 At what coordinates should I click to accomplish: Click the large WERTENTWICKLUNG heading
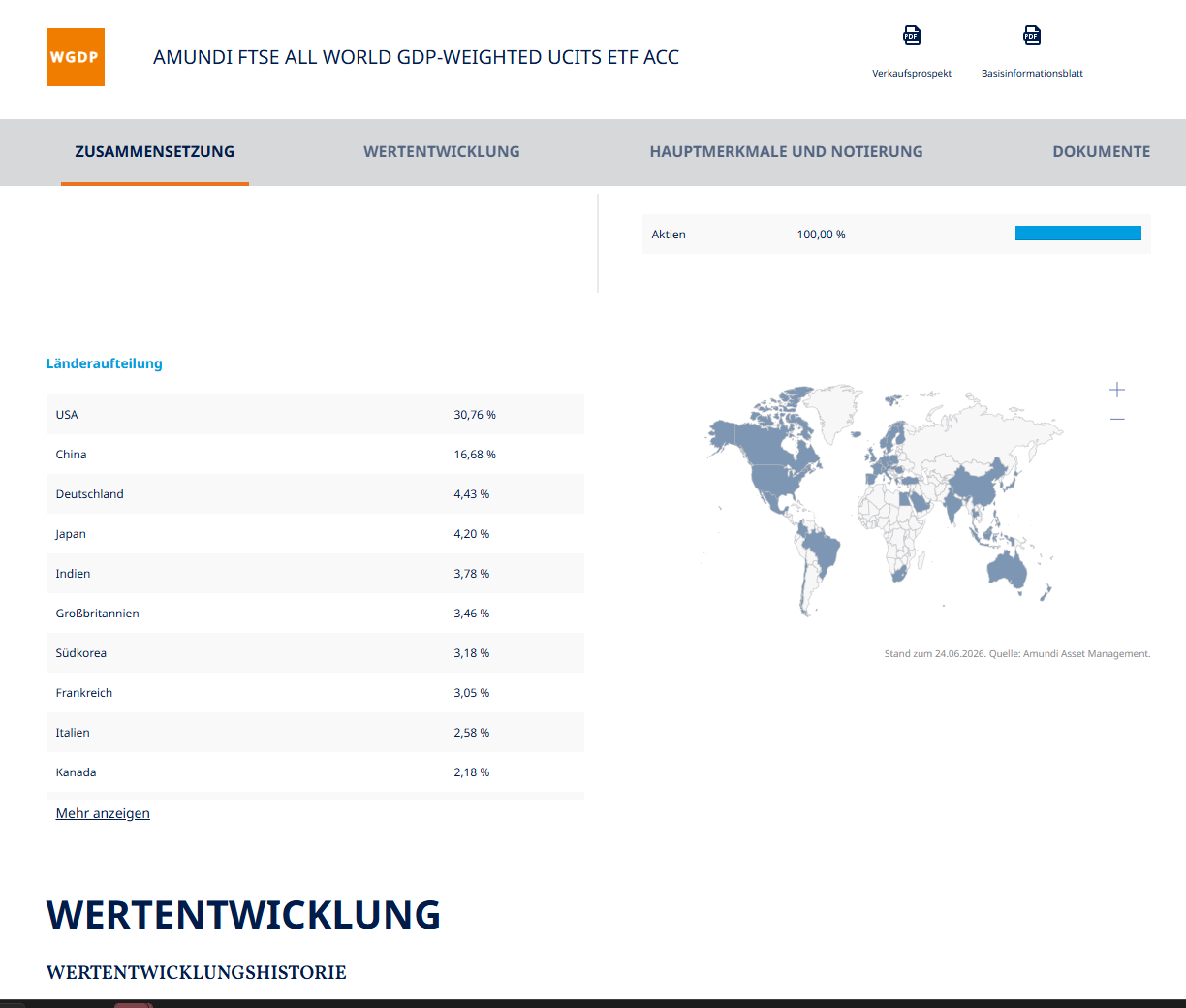pos(243,915)
